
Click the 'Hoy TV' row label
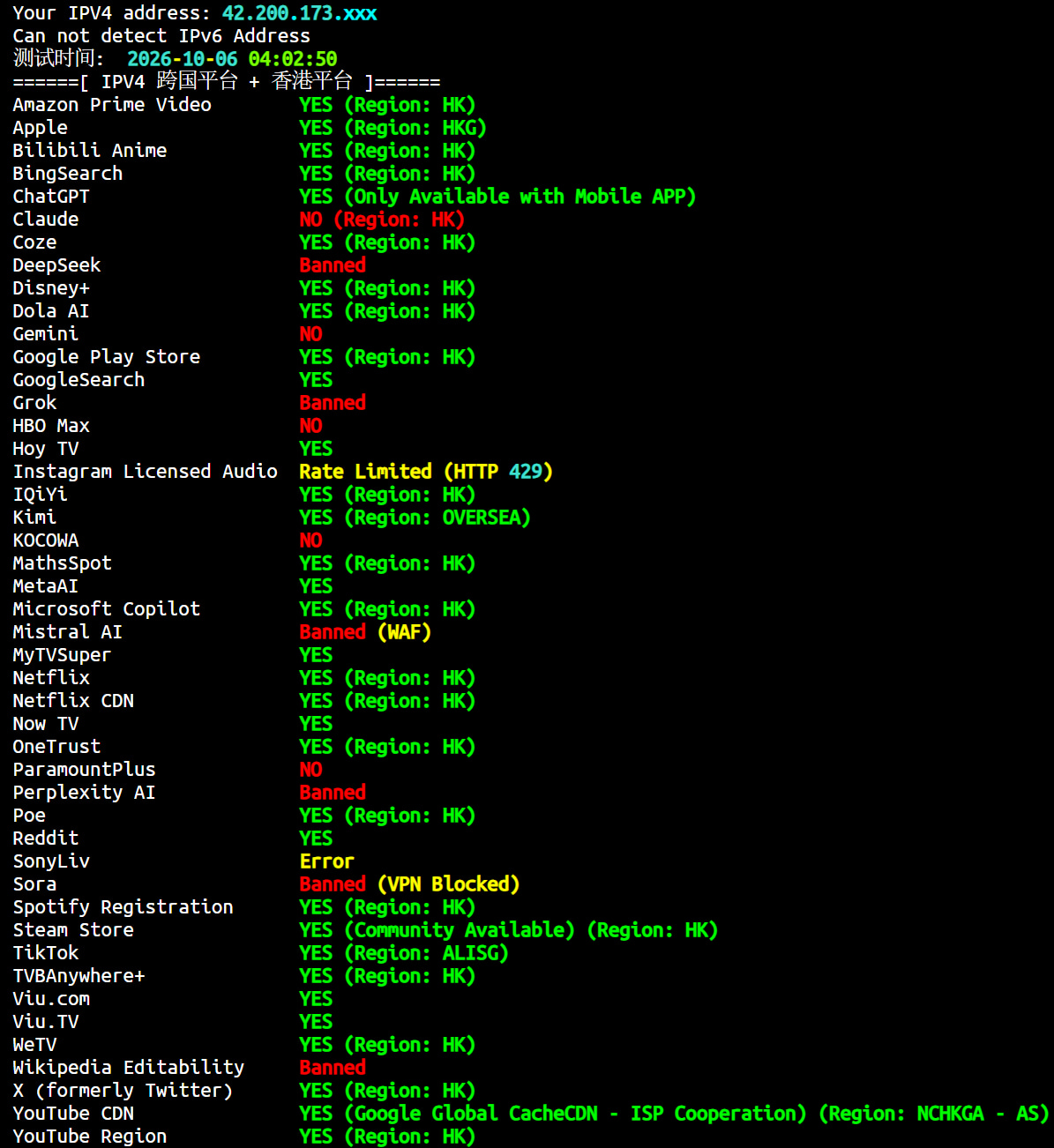[x=46, y=449]
